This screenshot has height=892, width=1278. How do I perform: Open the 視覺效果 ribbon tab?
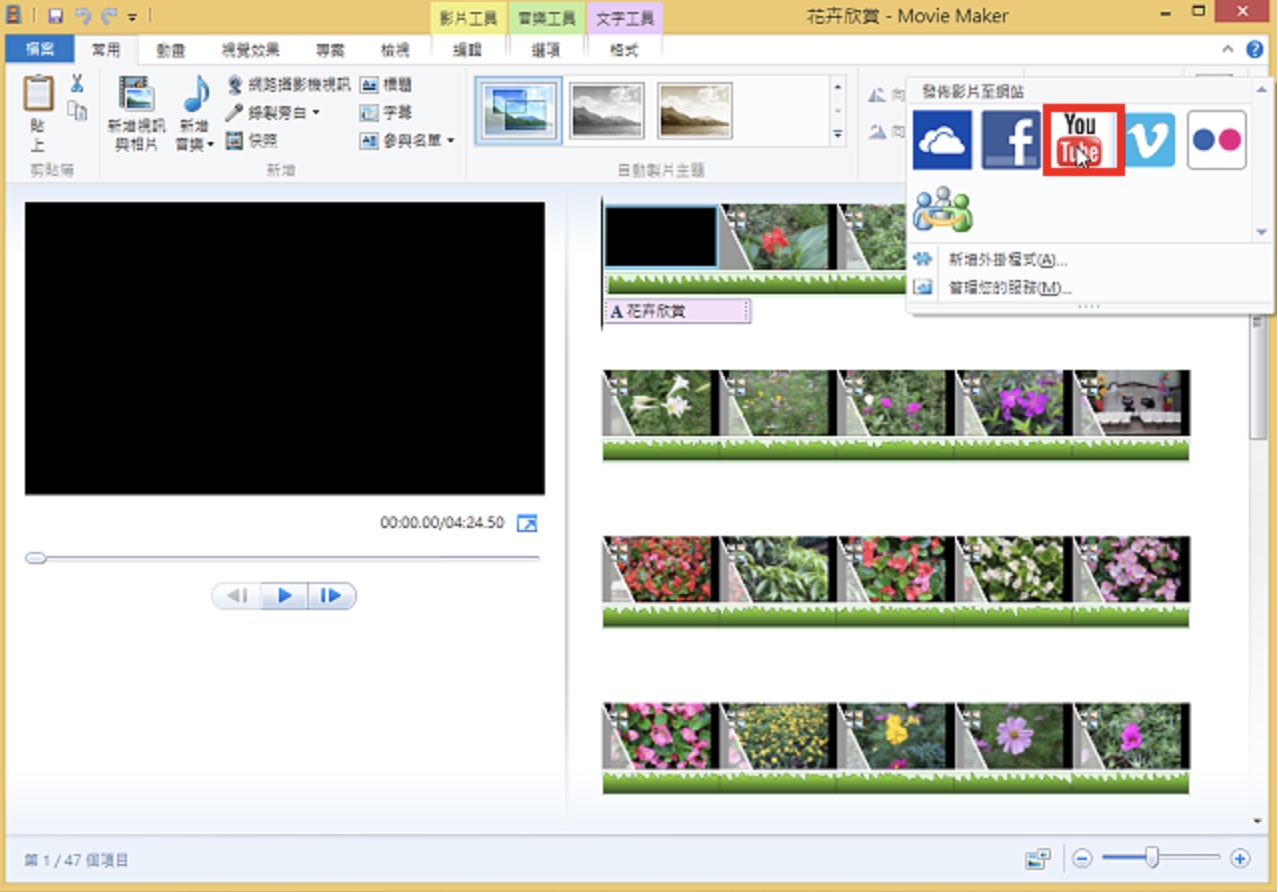250,49
